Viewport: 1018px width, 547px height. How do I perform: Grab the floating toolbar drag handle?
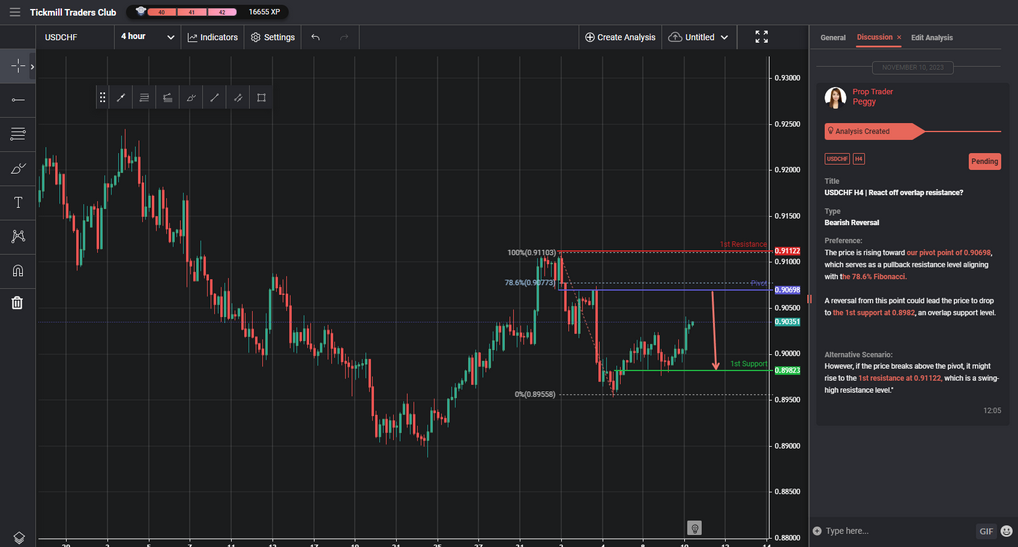click(102, 98)
